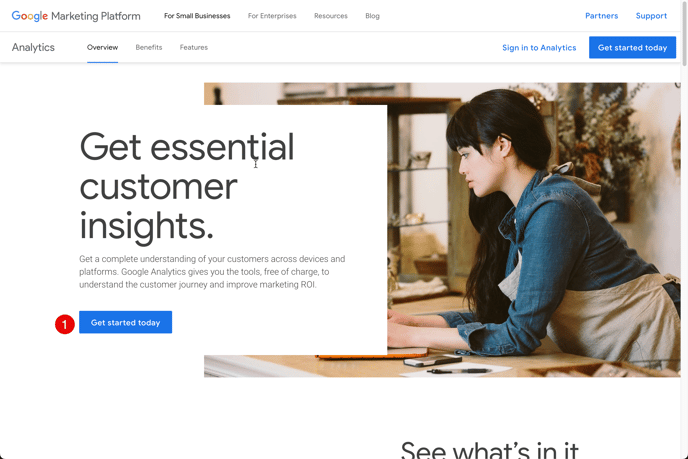Switch to the Features tab

[194, 47]
